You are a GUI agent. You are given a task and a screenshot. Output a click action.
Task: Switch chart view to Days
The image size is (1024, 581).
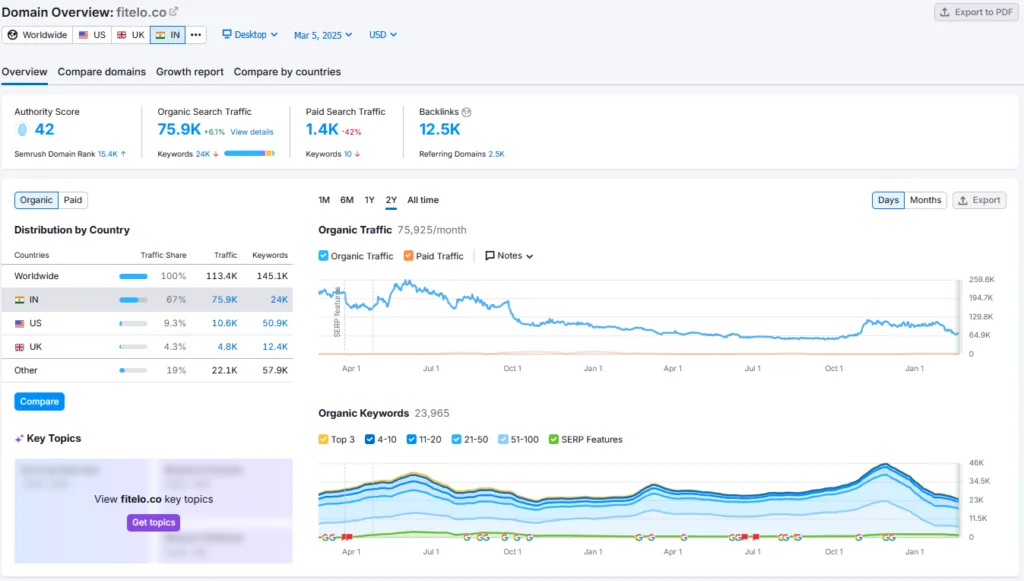click(x=888, y=200)
